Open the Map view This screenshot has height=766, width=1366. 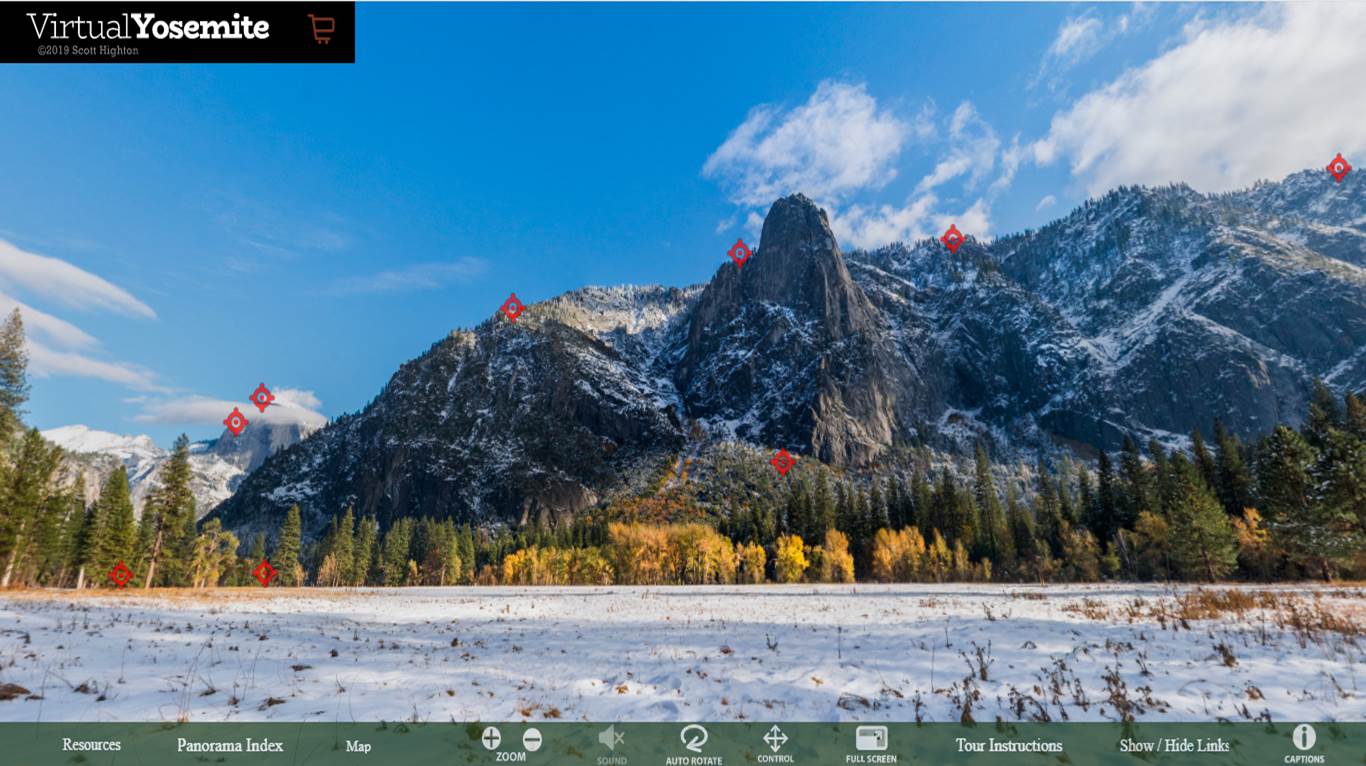coord(358,746)
